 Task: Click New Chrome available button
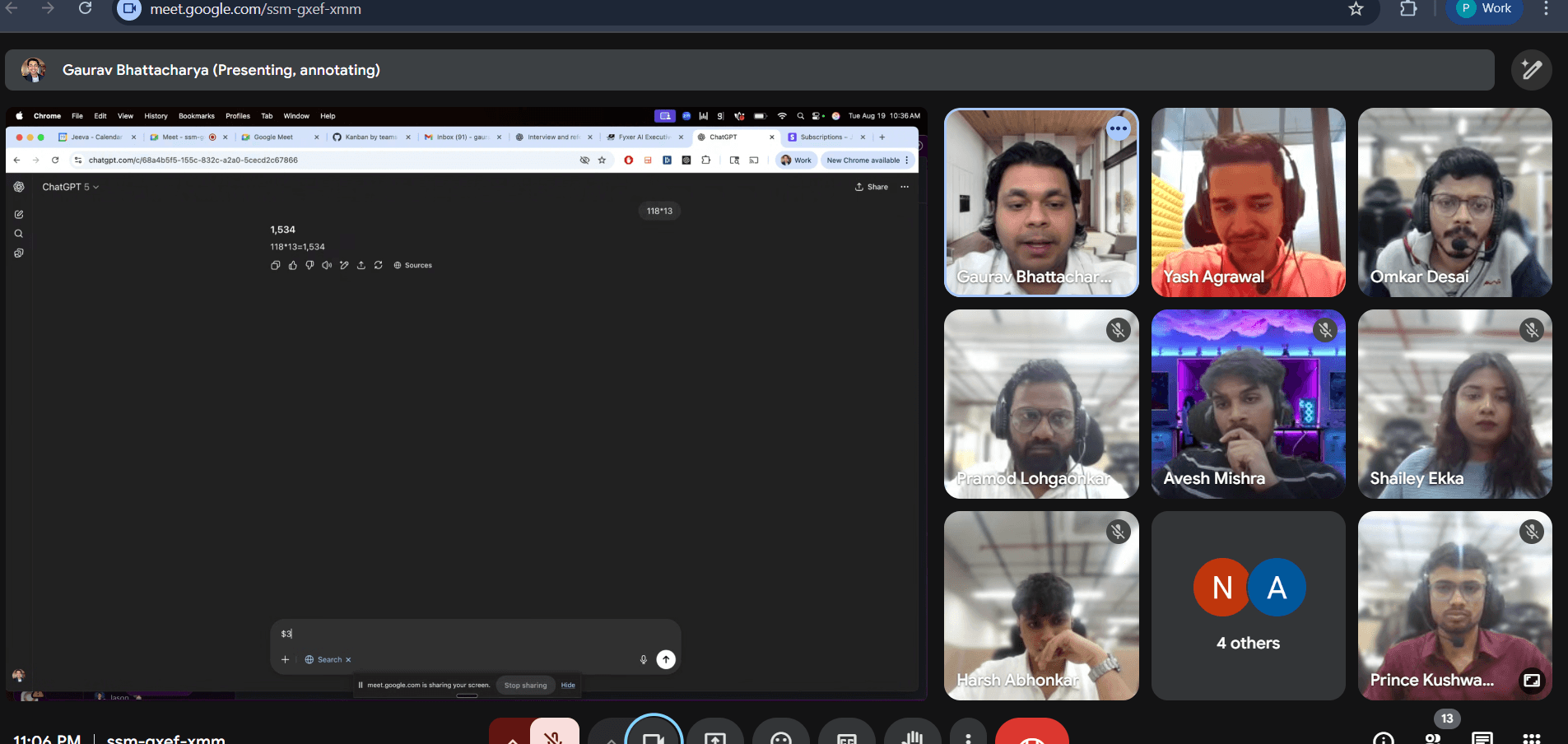coord(867,160)
